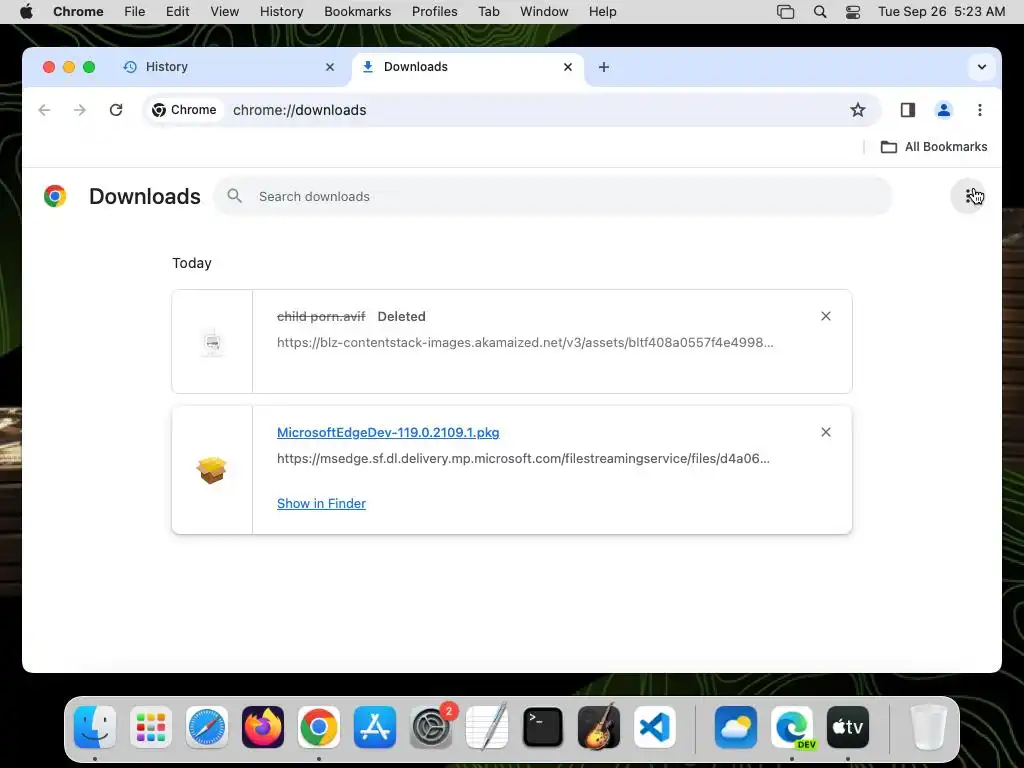This screenshot has height=768, width=1024.
Task: Open the Profiles menu
Action: click(x=434, y=12)
